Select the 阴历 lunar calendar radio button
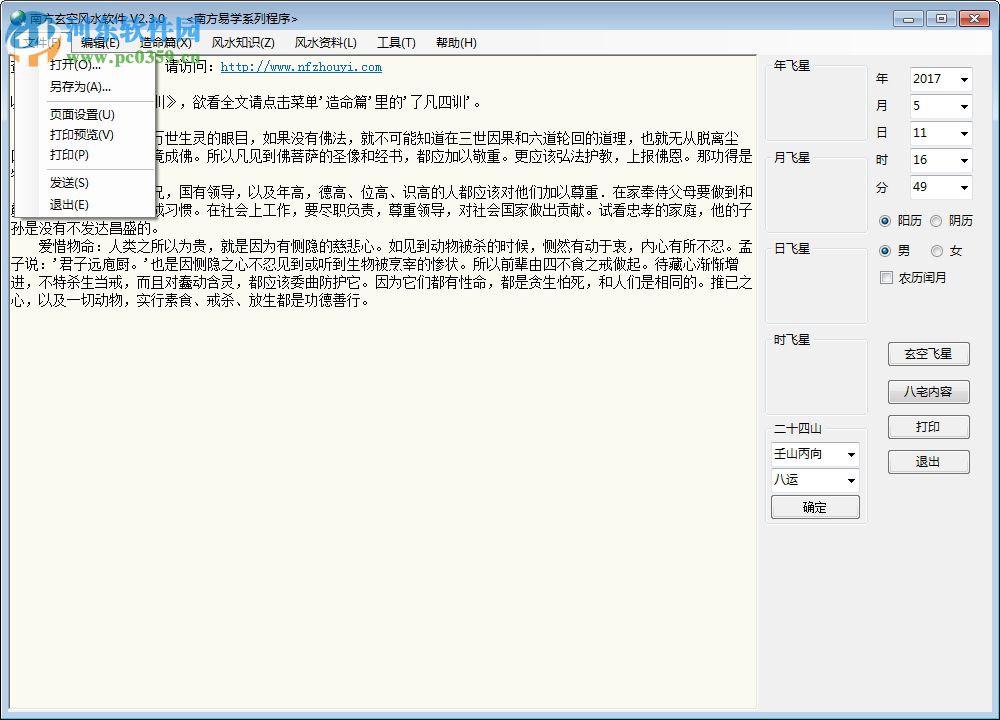The height and width of the screenshot is (720, 1000). coord(935,221)
